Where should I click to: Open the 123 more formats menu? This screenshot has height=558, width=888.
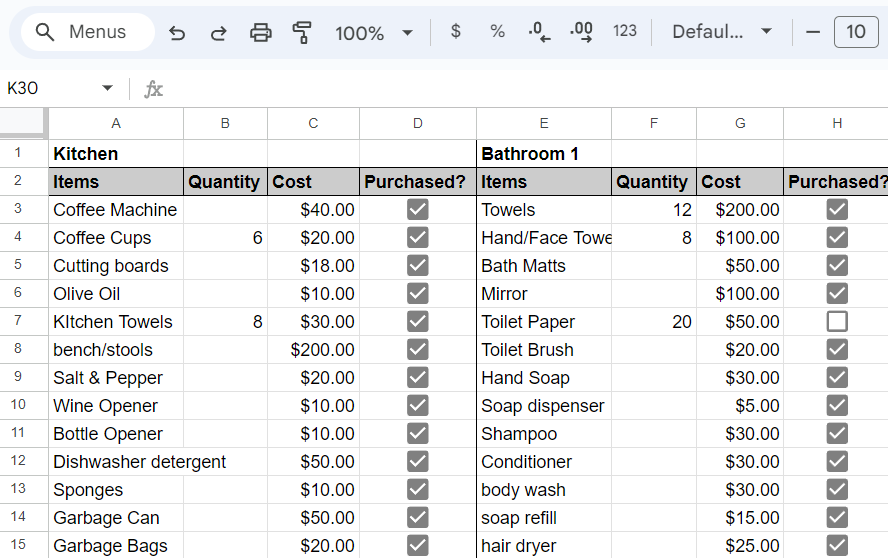click(625, 31)
